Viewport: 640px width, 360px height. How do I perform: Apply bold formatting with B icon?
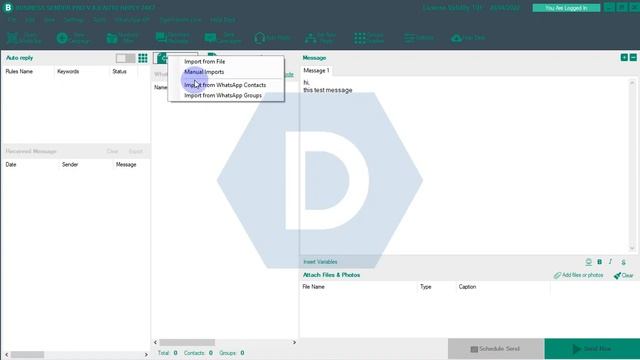coord(599,262)
